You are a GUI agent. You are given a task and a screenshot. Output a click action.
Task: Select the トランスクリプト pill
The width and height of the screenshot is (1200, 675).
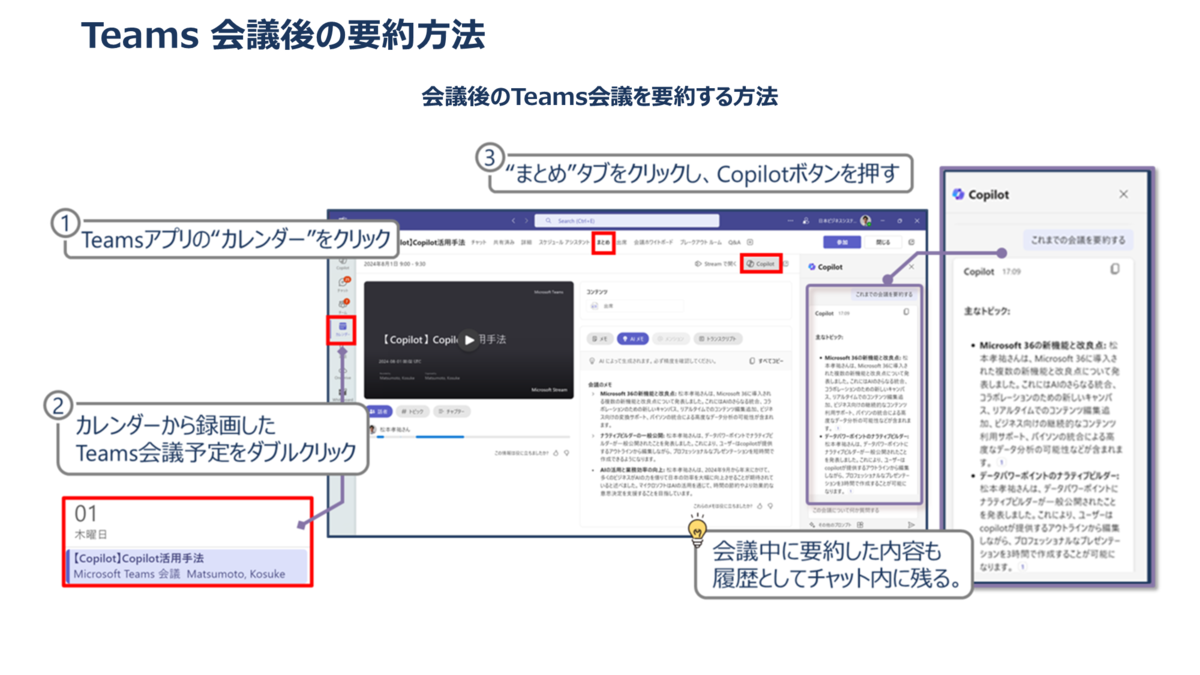tap(718, 339)
